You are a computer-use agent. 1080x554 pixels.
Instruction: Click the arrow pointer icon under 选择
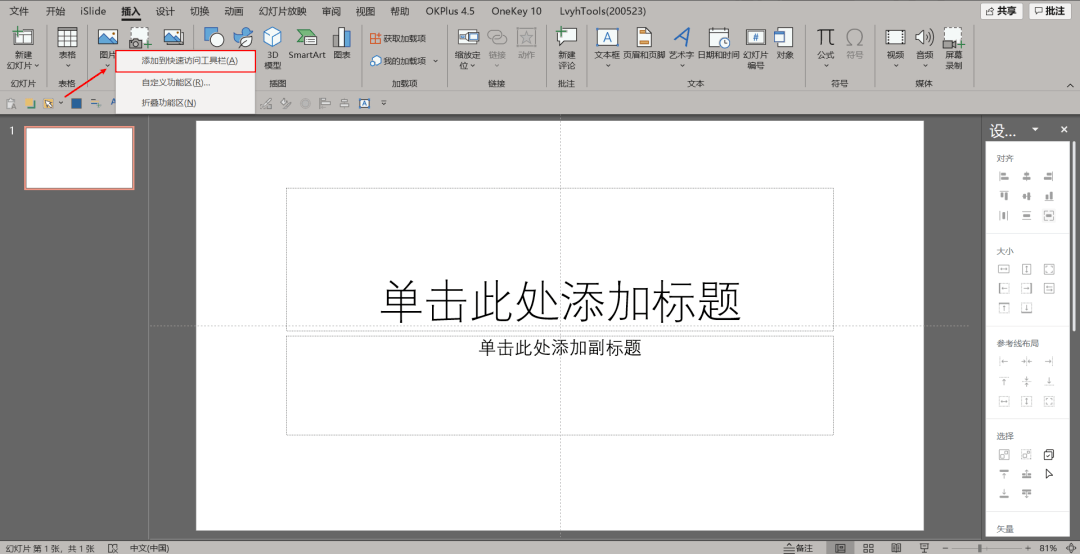coord(1049,473)
